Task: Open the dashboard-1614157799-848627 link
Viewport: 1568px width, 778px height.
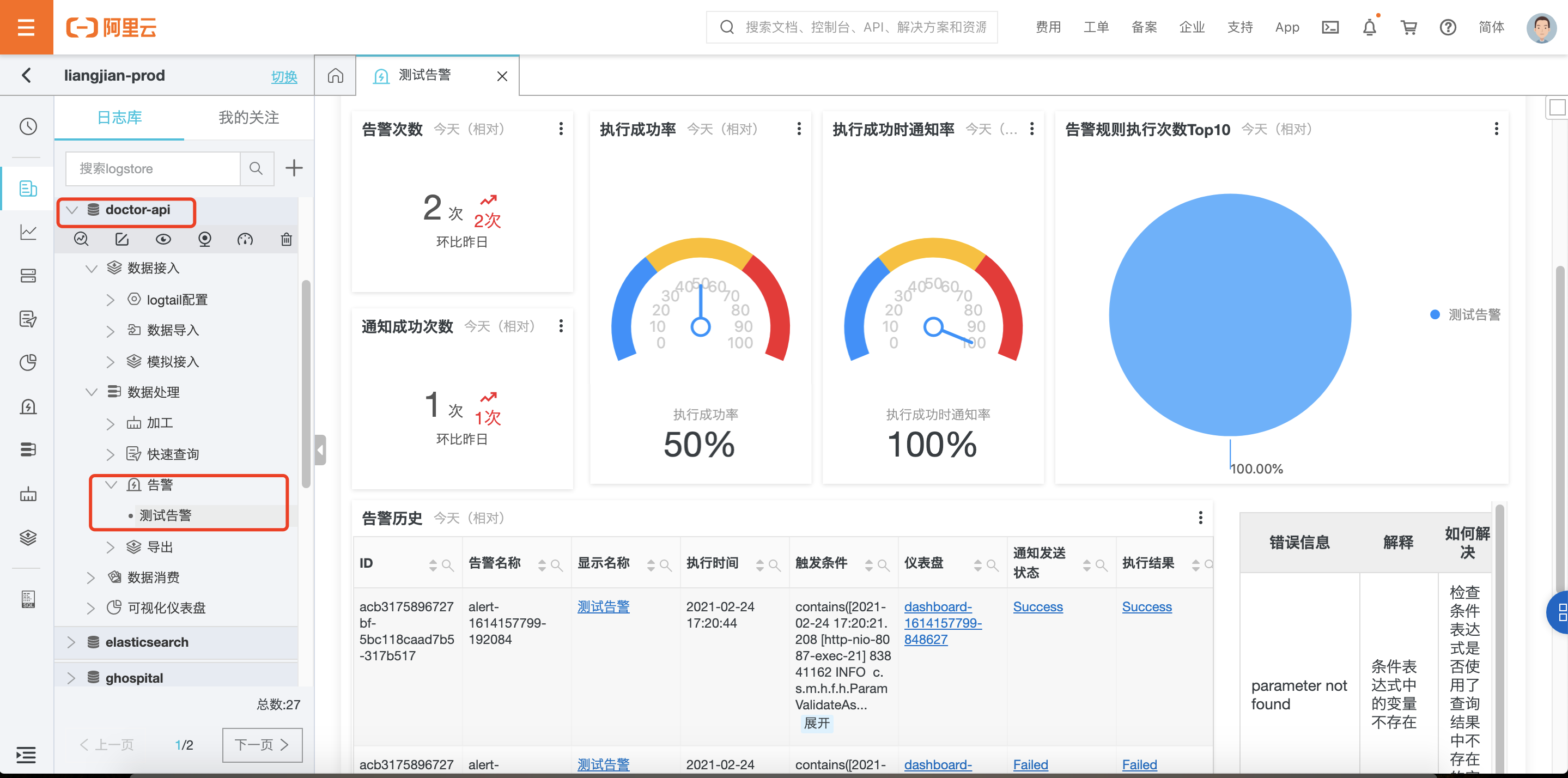Action: coord(942,623)
